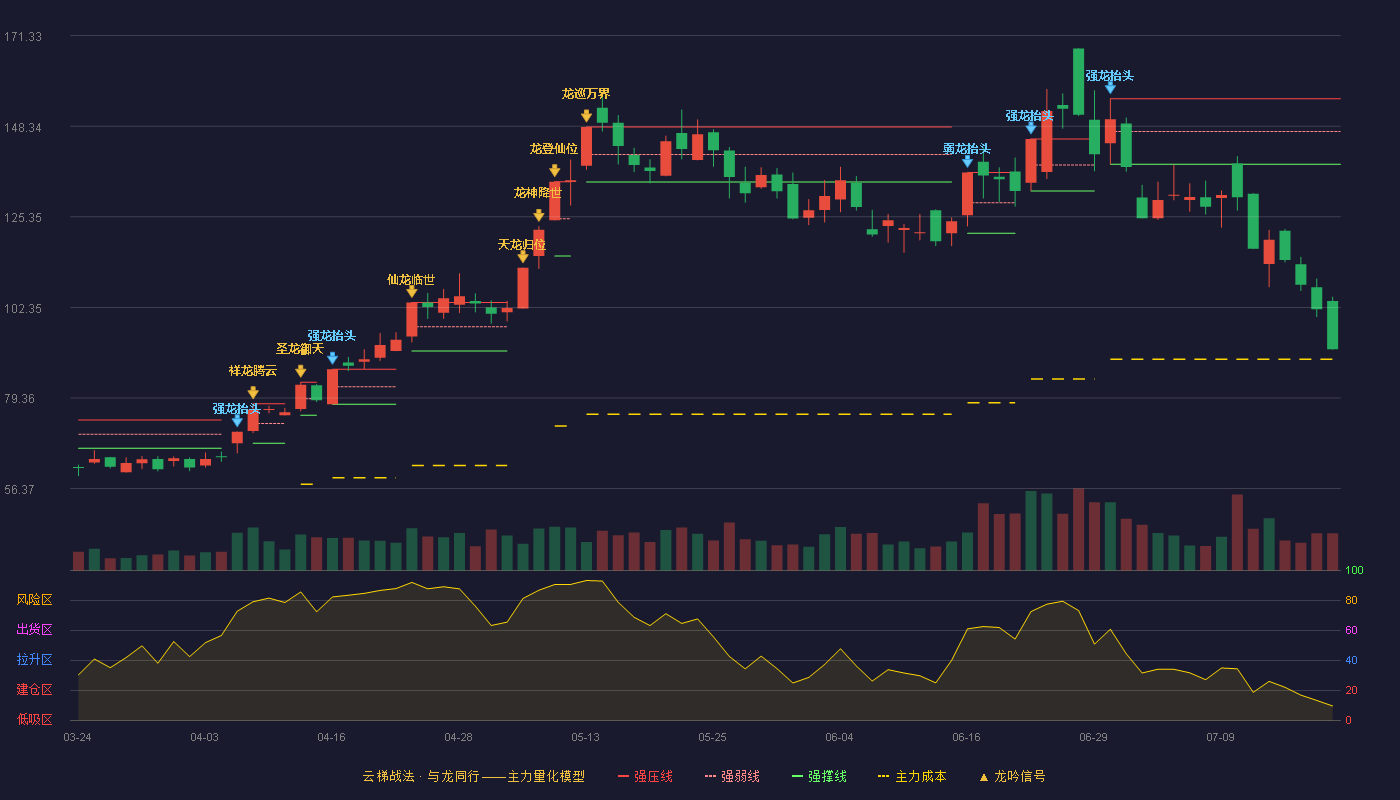Toggle the 强弱线 legend series

732,776
